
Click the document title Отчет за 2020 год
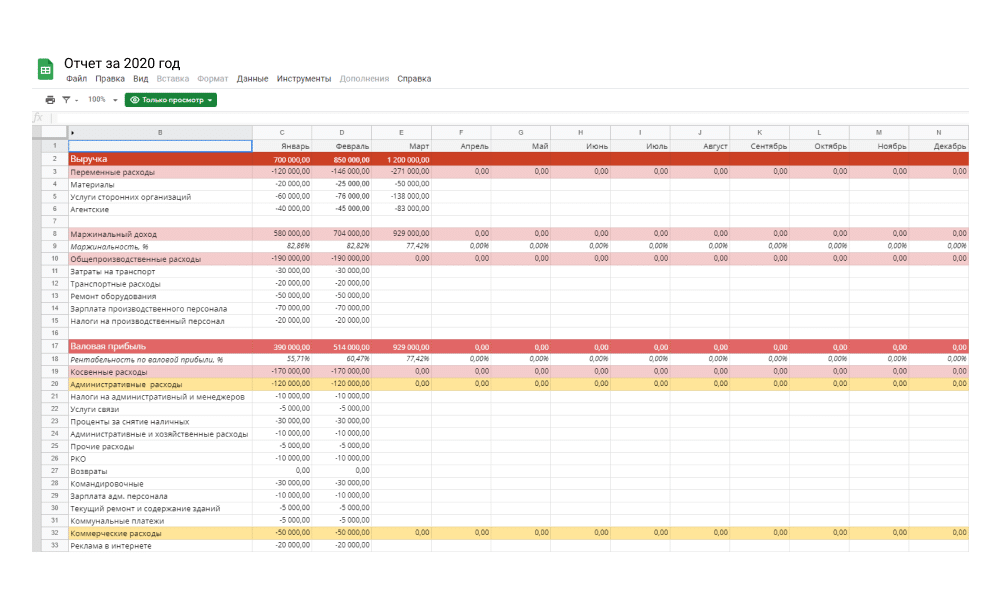pos(122,63)
